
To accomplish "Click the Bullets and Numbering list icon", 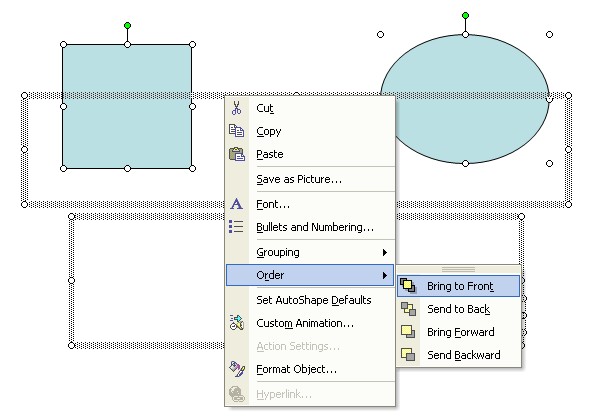I will tap(236, 227).
